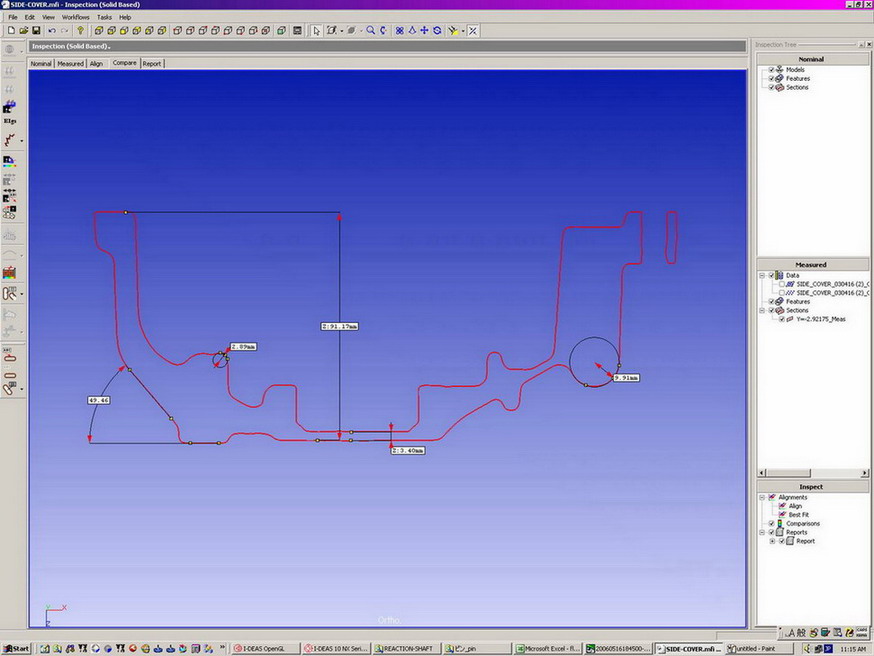Click the Measured panel scroll right arrow
This screenshot has width=874, height=656.
(x=864, y=473)
